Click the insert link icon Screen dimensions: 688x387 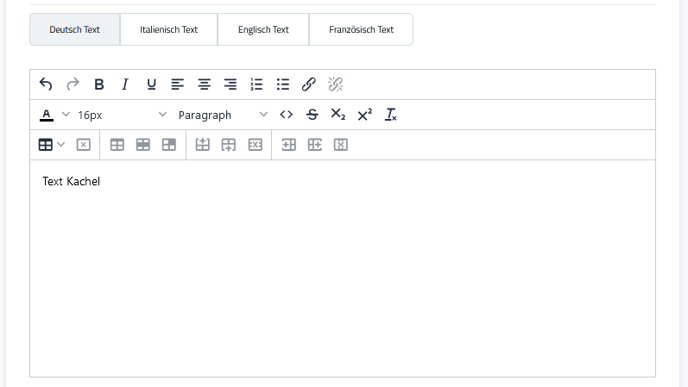point(309,84)
